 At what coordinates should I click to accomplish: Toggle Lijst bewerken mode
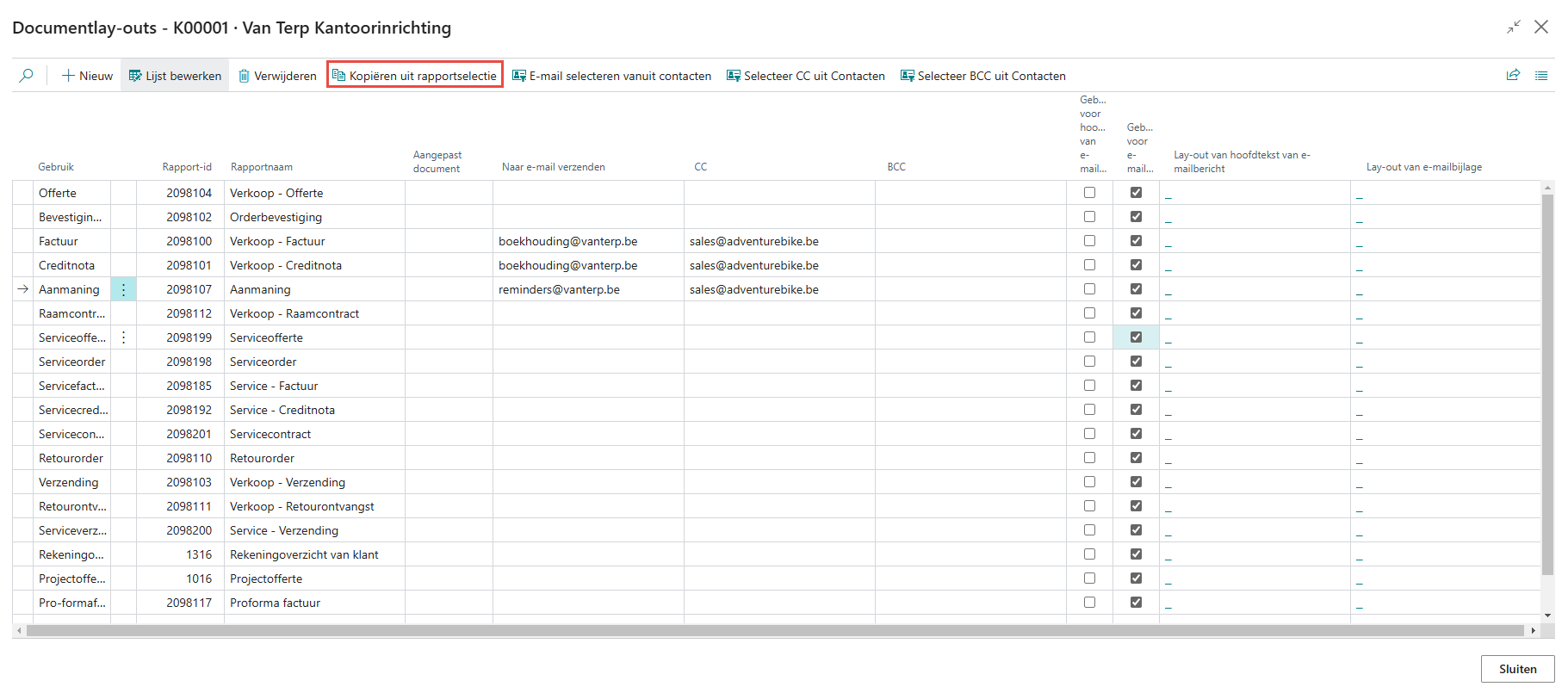pos(175,76)
